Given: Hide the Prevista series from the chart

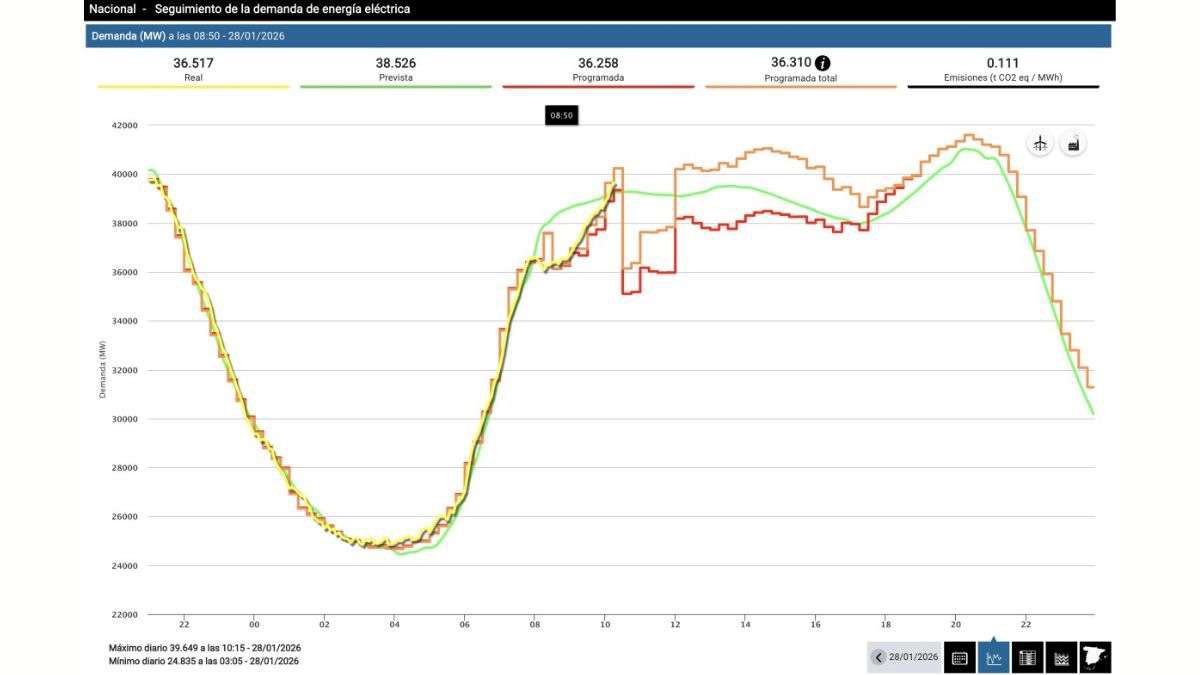Looking at the screenshot, I should pos(395,69).
